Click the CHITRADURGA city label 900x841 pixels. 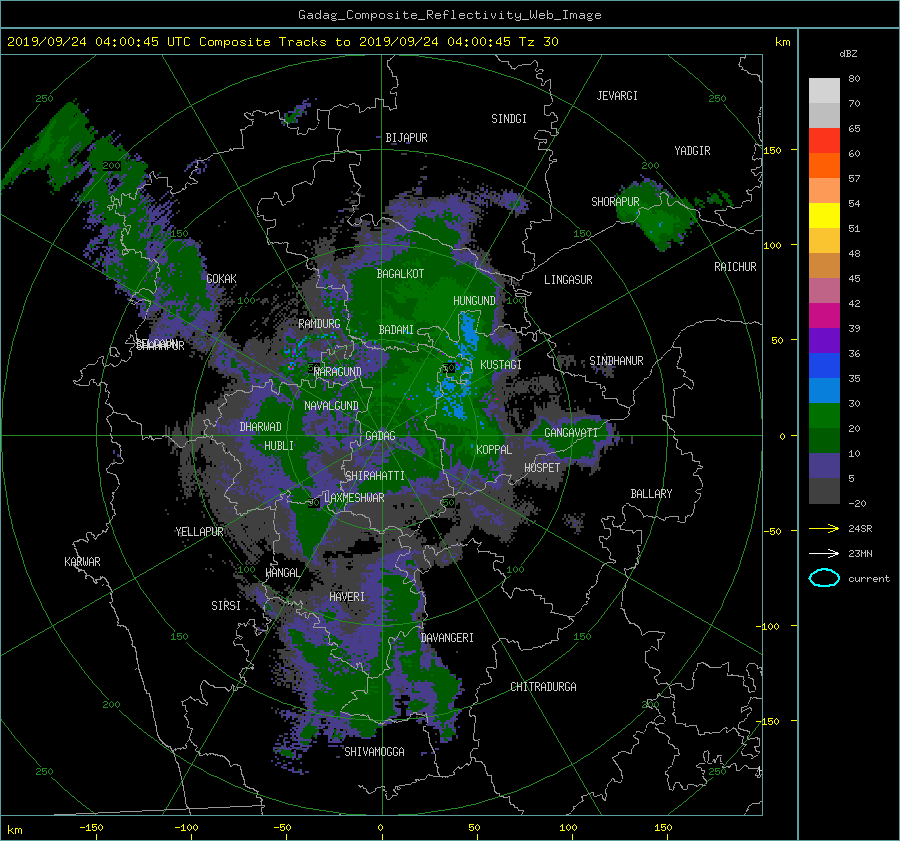[x=544, y=687]
